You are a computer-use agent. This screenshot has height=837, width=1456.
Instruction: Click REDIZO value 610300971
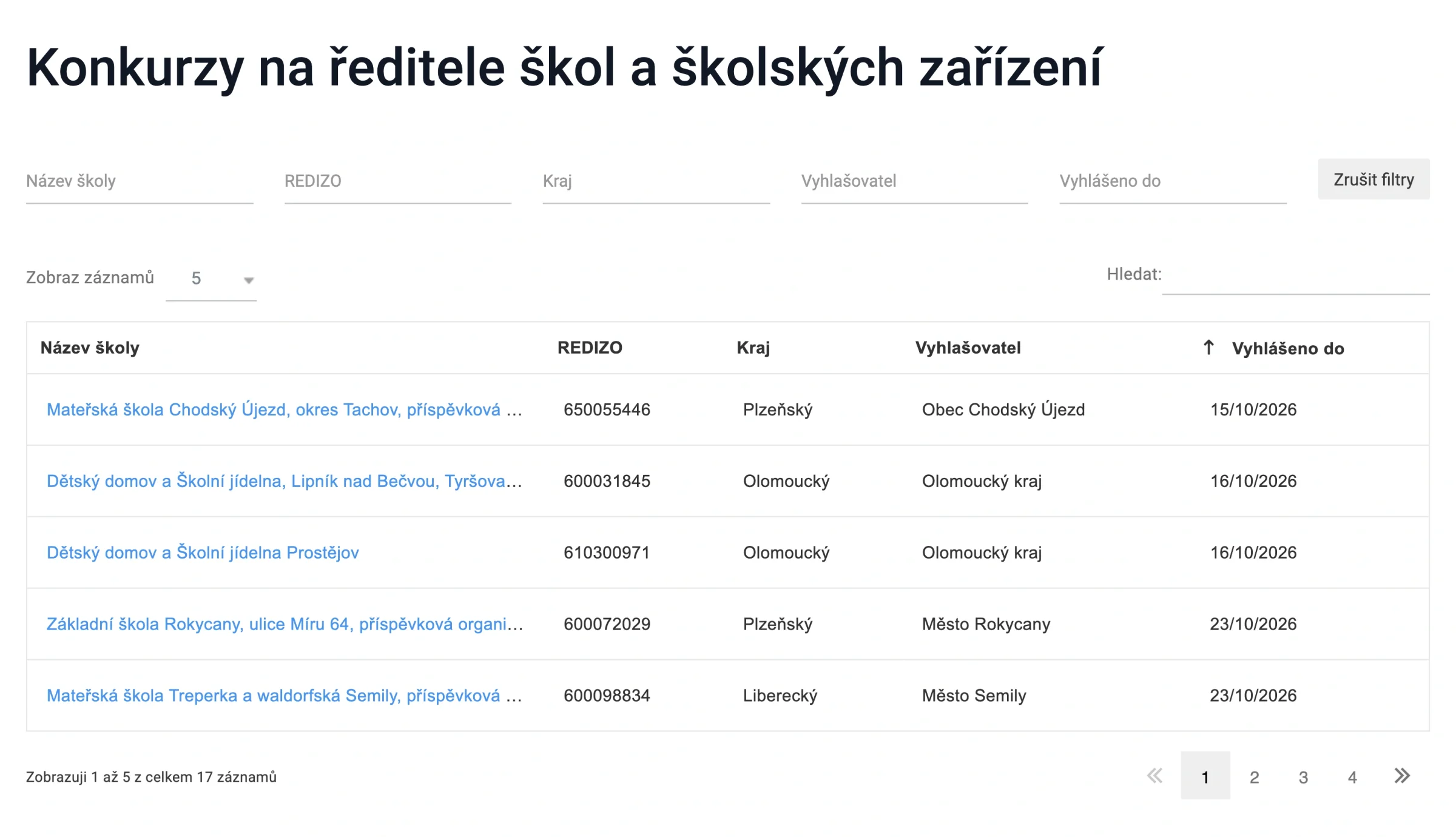pos(607,553)
